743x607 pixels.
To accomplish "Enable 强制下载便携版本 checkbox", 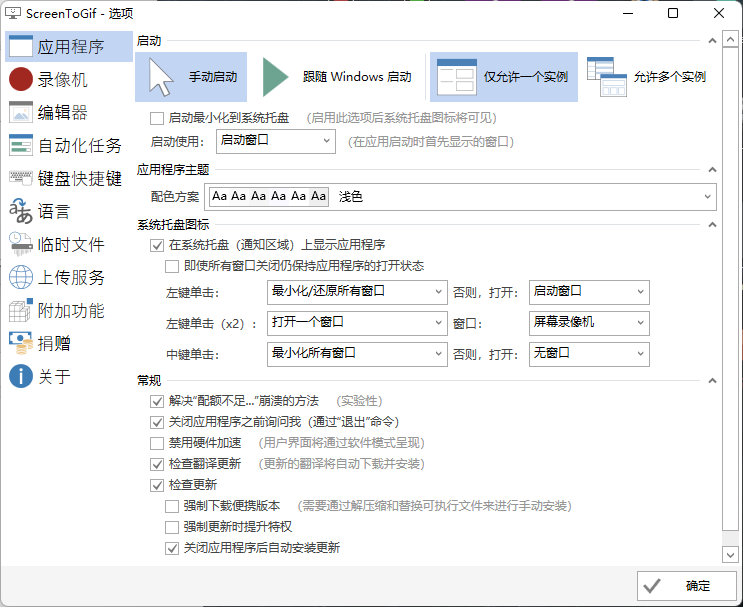I will click(x=172, y=507).
